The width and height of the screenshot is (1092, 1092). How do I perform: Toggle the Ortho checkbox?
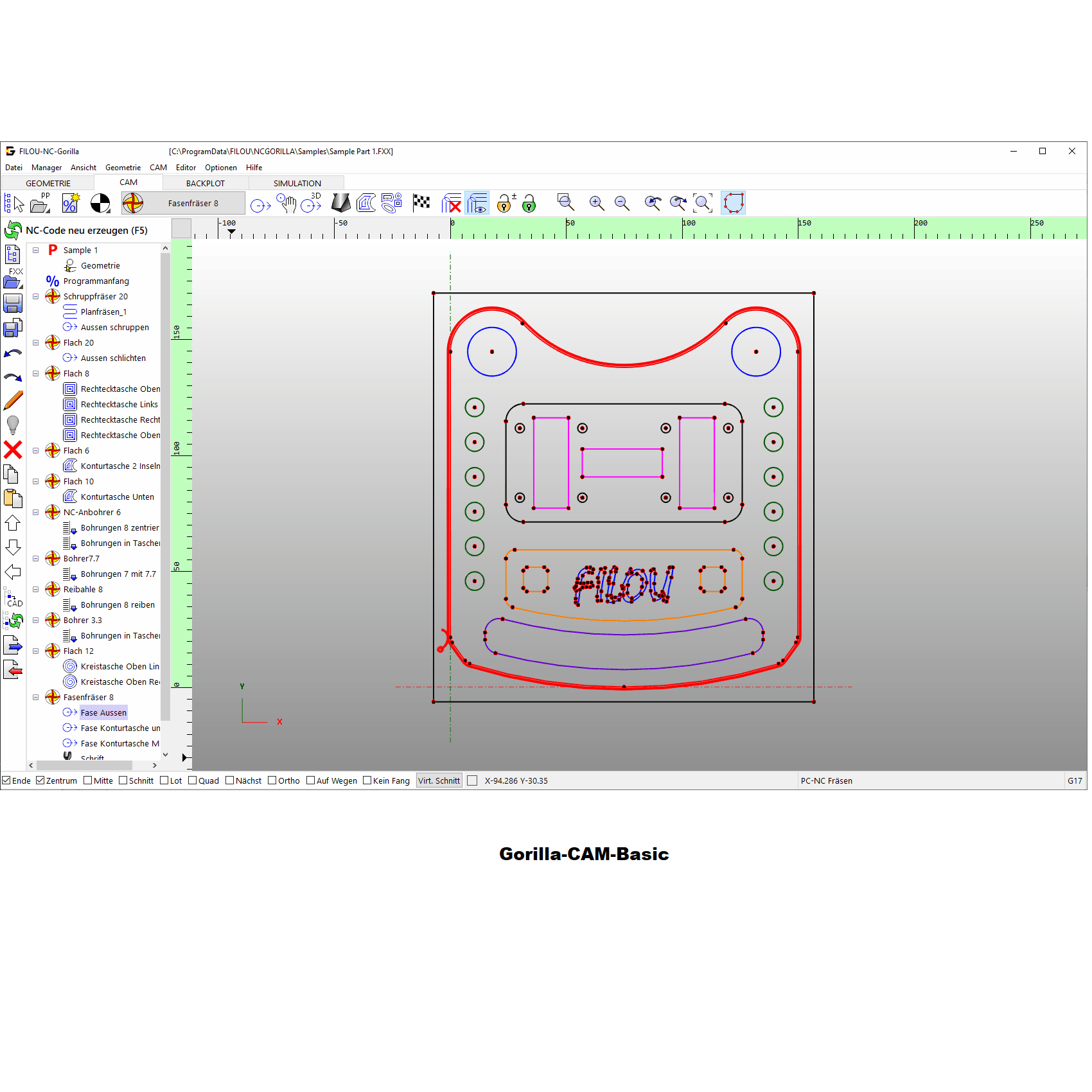tap(272, 780)
